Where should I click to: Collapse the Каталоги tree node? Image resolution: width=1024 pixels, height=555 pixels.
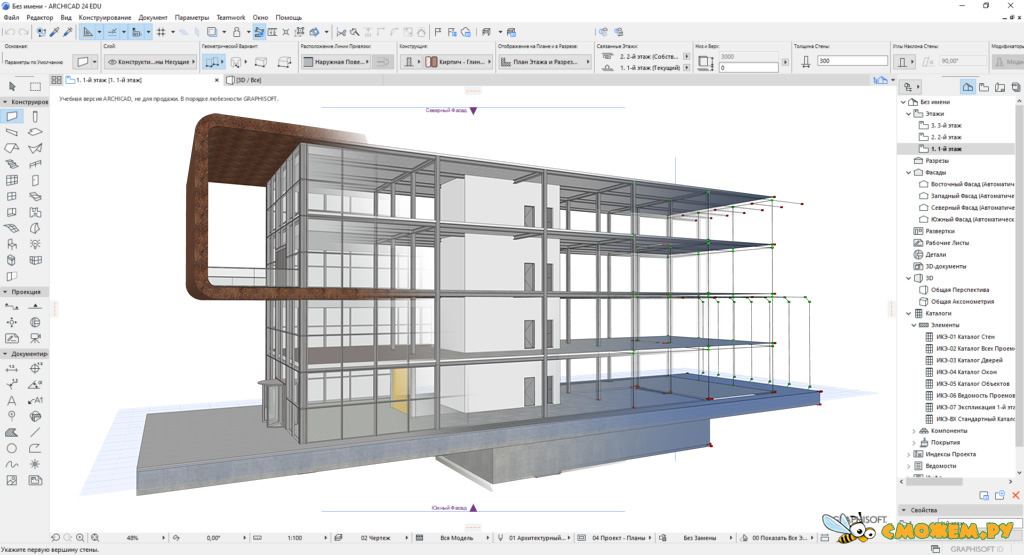(x=908, y=313)
